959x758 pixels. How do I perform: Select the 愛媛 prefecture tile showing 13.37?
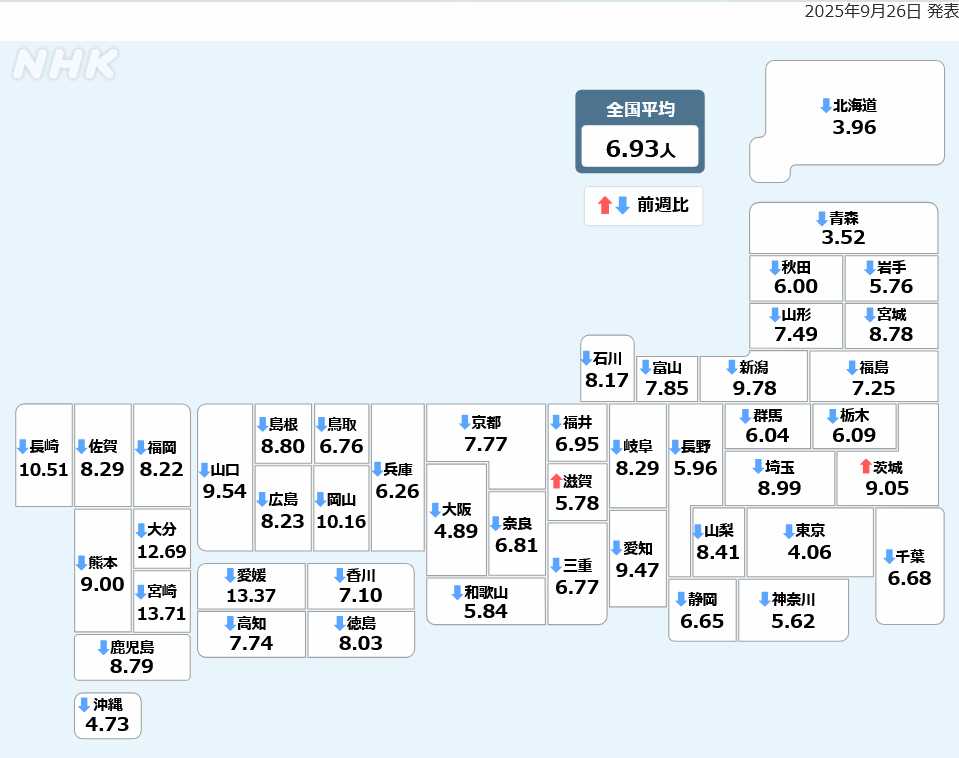tap(251, 586)
